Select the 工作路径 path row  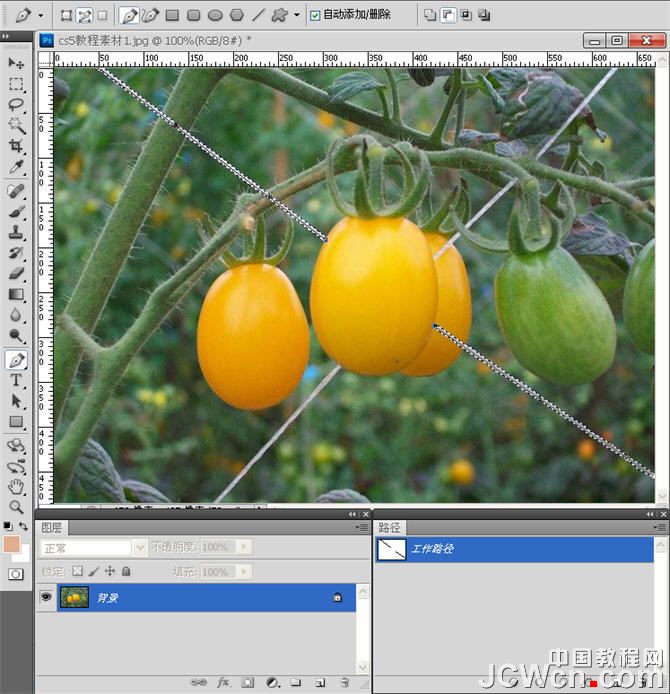[x=515, y=549]
